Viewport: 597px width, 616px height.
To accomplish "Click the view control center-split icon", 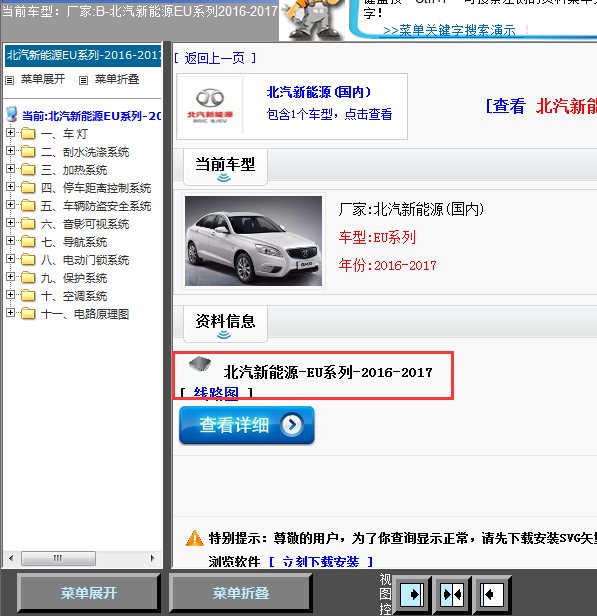I will point(452,595).
